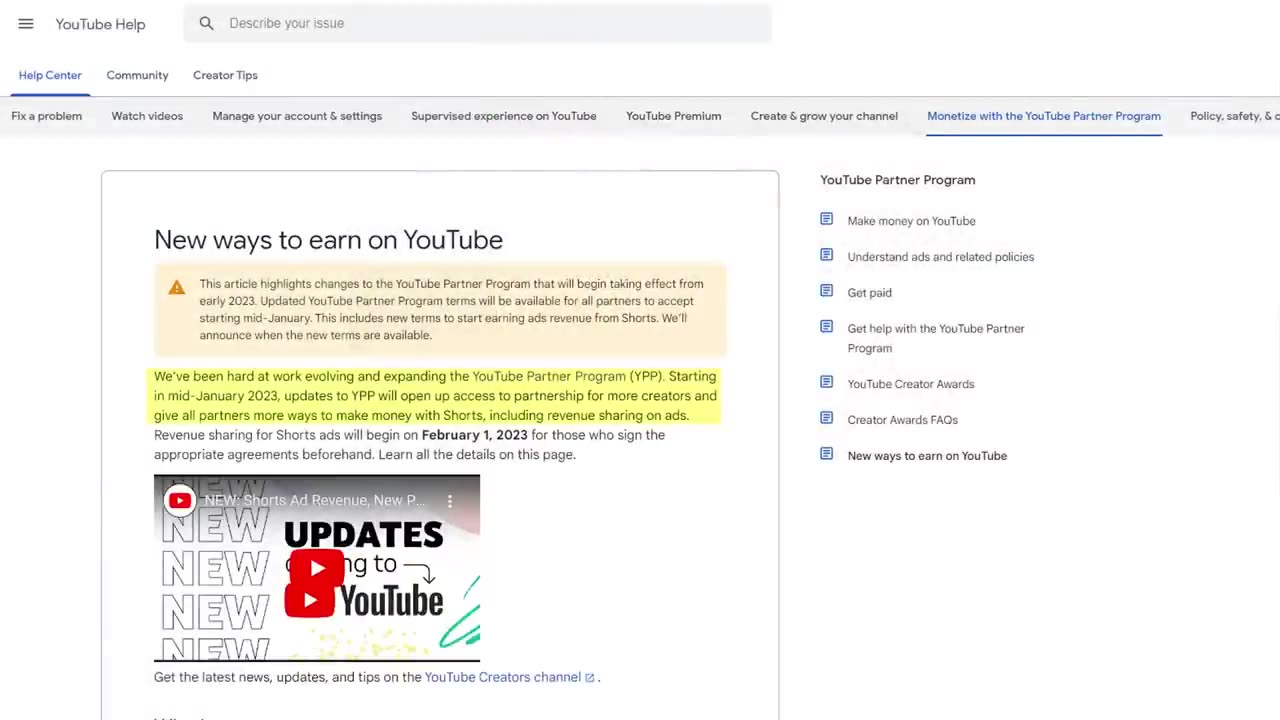Follow the YouTube Creators channel link

click(503, 677)
